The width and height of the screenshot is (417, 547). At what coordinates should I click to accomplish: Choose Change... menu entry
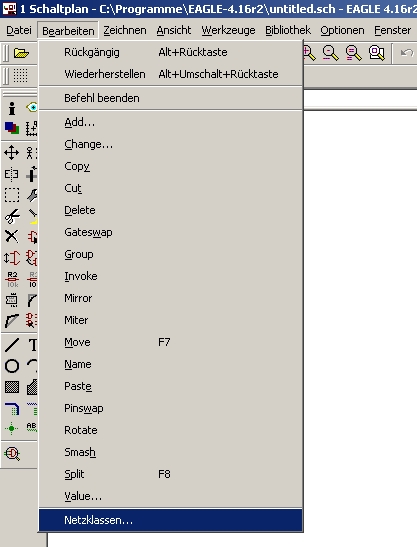point(171,144)
